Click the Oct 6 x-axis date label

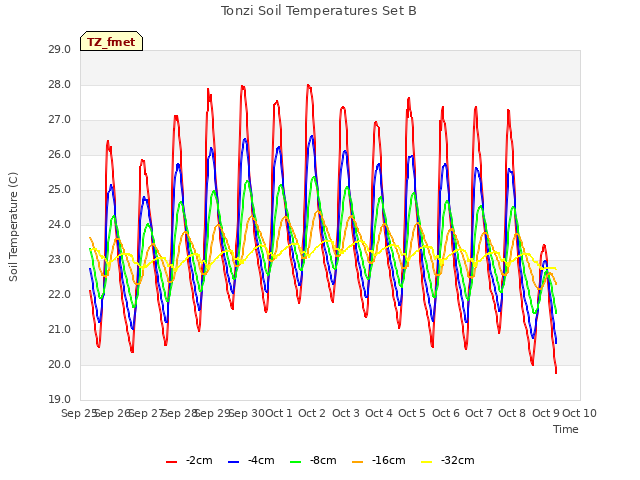(446, 413)
